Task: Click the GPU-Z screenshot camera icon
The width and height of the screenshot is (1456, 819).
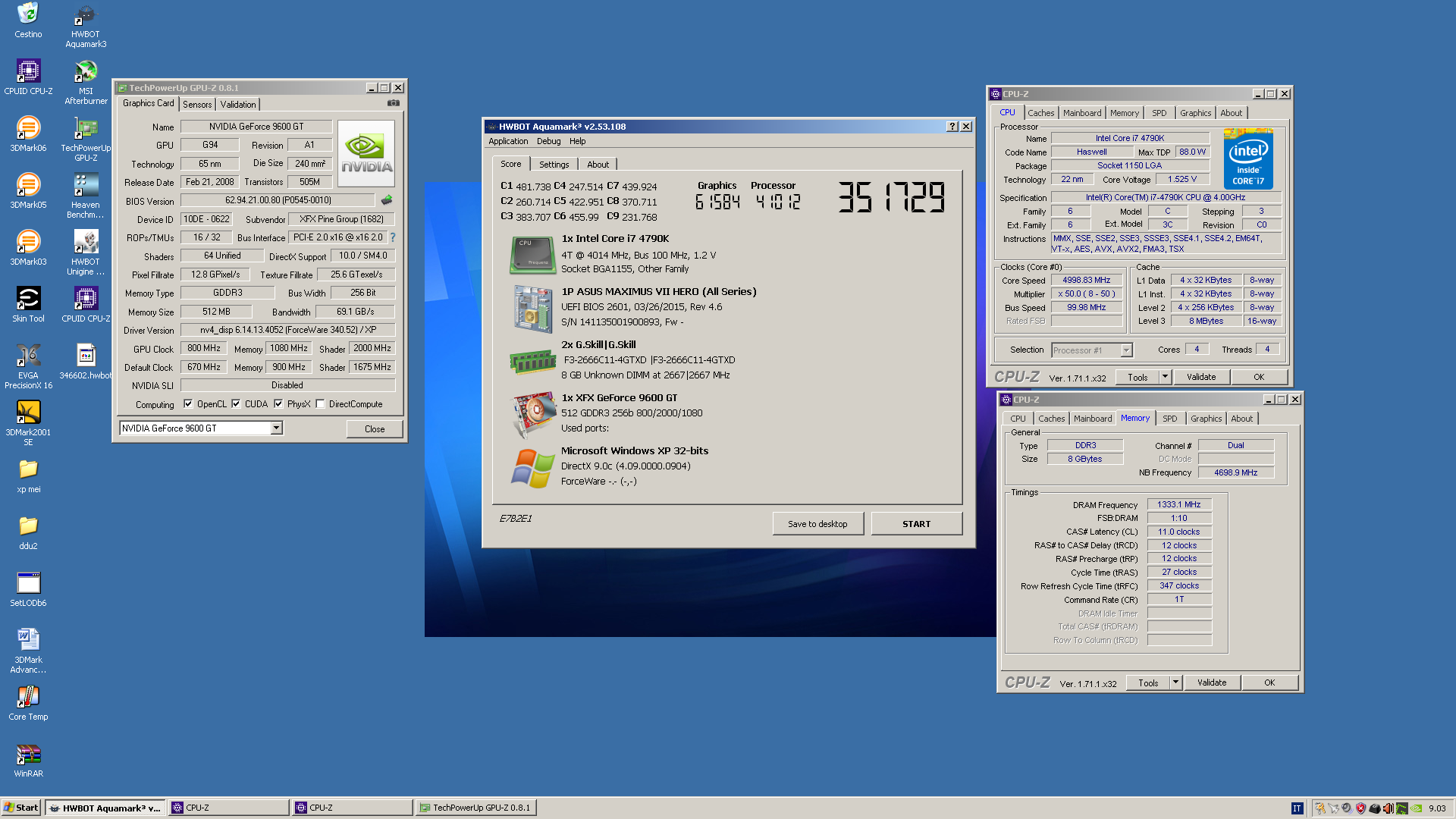Action: click(x=393, y=103)
